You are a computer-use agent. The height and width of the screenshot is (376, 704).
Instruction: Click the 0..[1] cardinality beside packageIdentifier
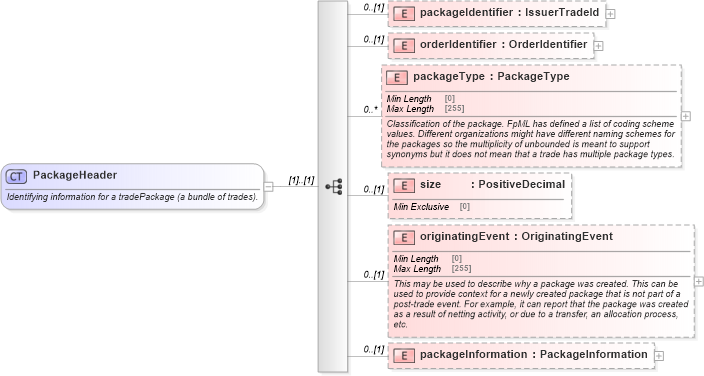tap(374, 7)
